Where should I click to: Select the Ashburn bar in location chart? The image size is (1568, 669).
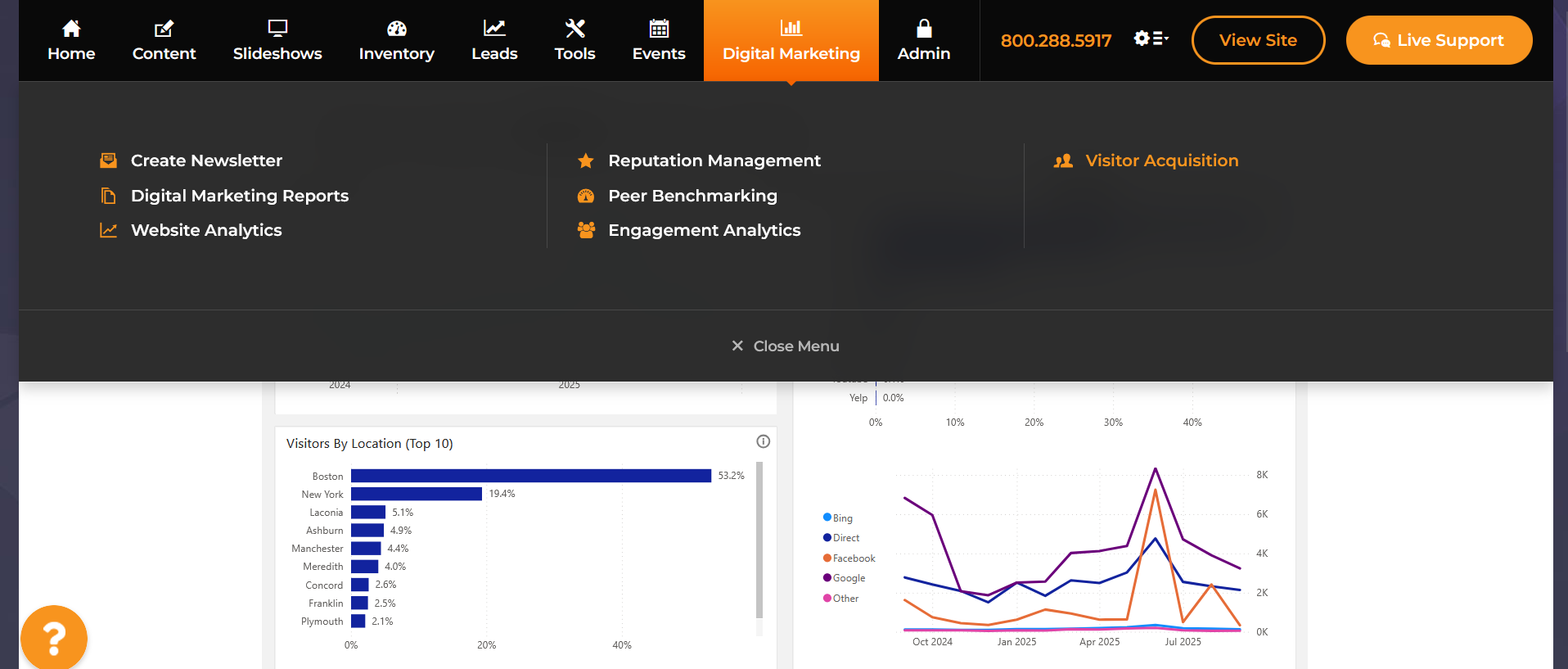[x=367, y=530]
